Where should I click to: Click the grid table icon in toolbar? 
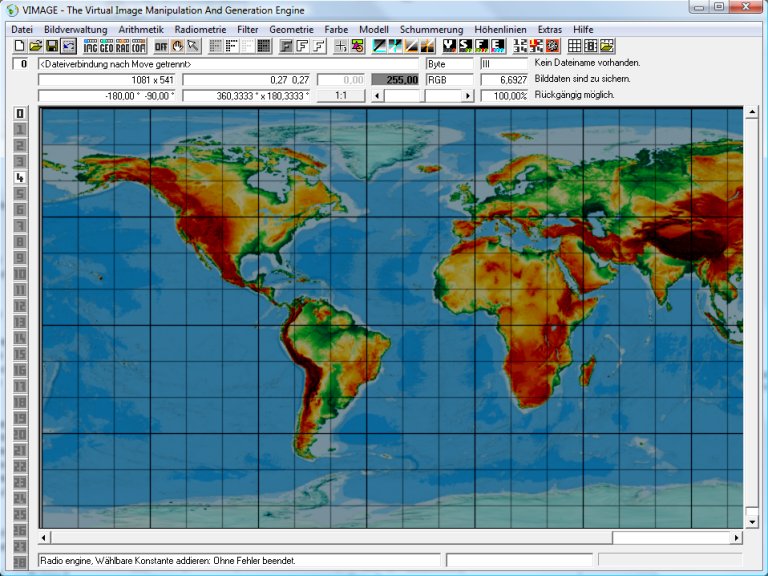(575, 46)
